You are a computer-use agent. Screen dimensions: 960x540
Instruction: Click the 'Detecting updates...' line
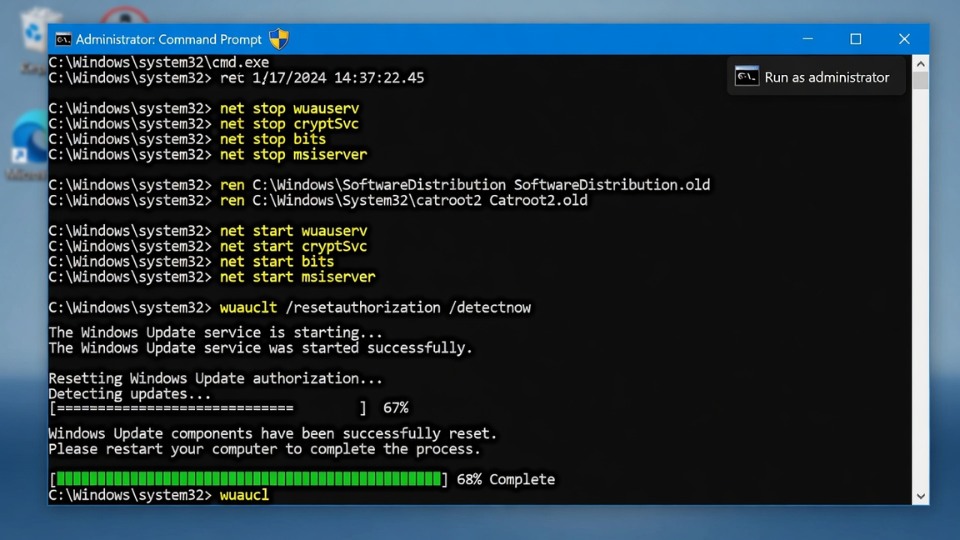point(130,394)
